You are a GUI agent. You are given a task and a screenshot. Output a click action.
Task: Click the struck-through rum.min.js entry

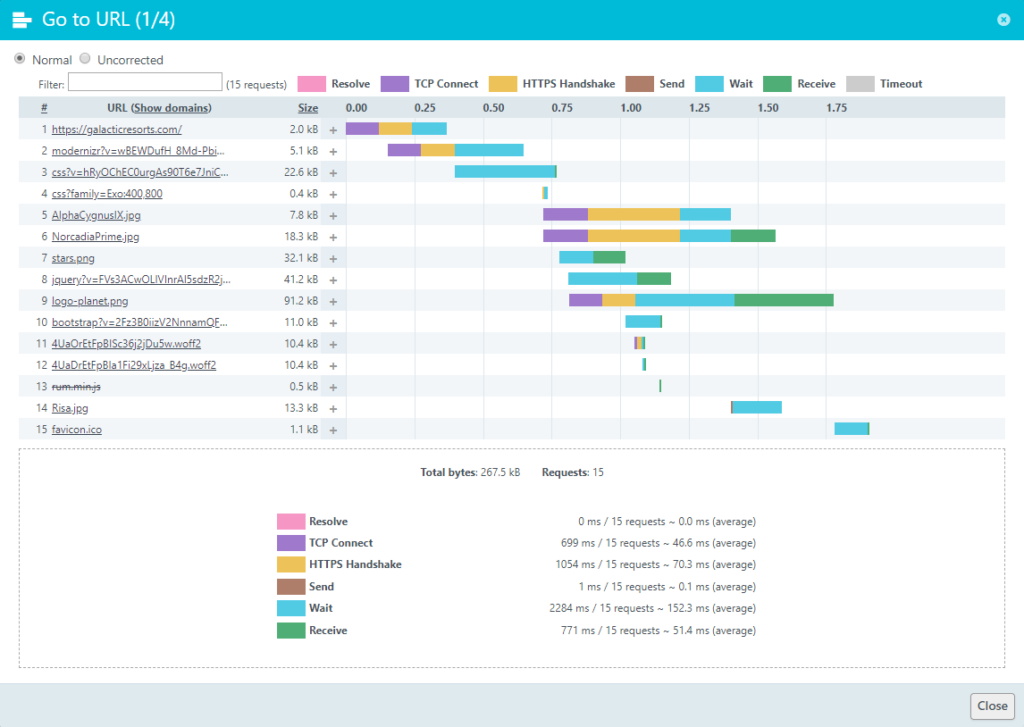point(76,387)
